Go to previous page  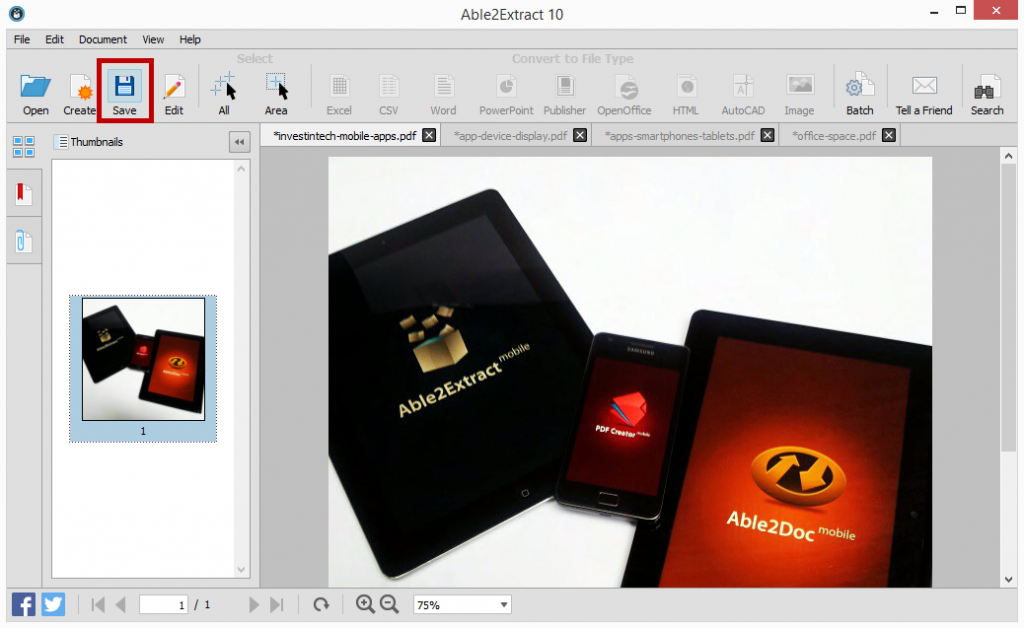(x=121, y=605)
